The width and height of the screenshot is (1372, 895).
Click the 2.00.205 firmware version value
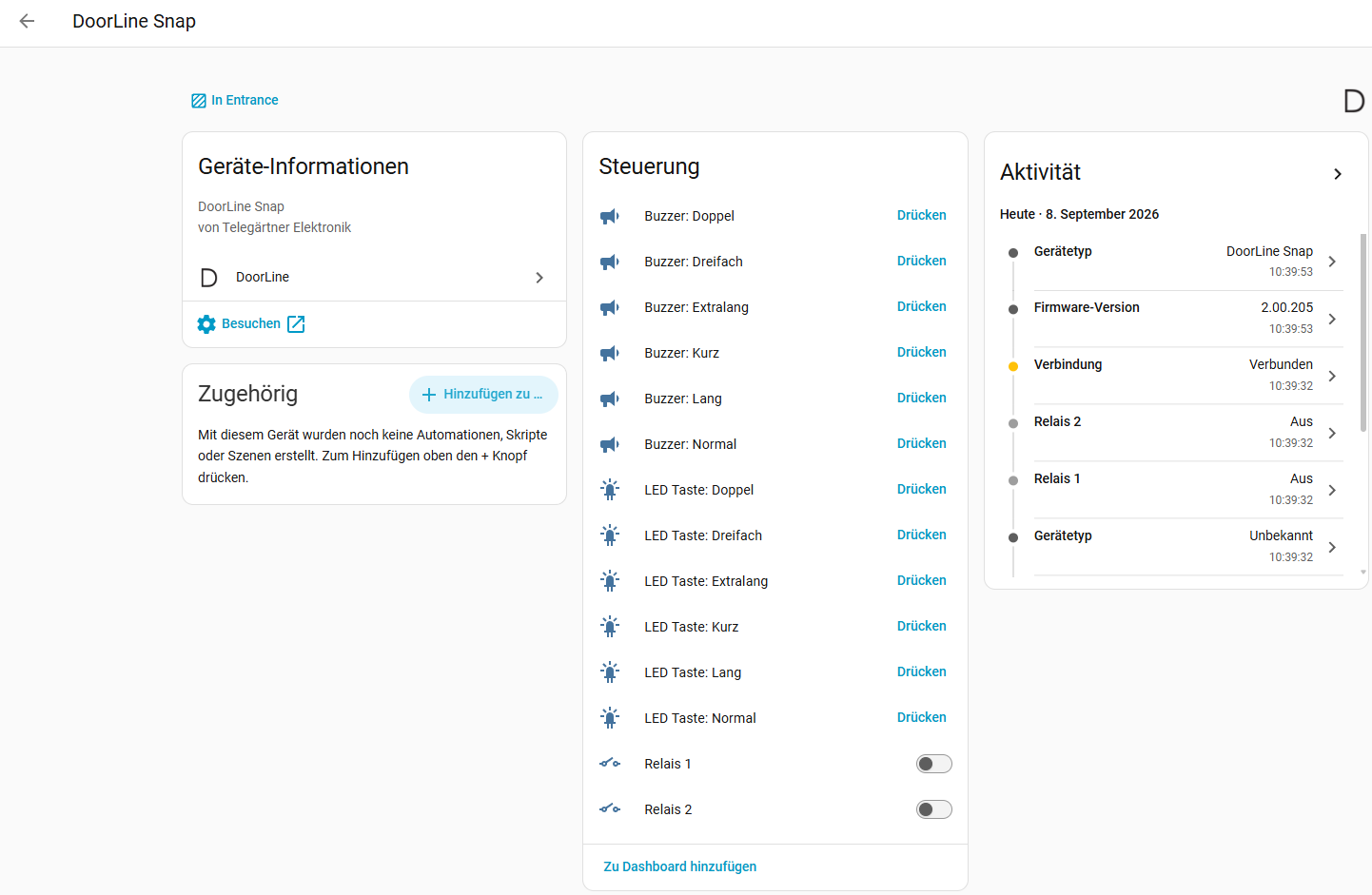click(x=1286, y=307)
